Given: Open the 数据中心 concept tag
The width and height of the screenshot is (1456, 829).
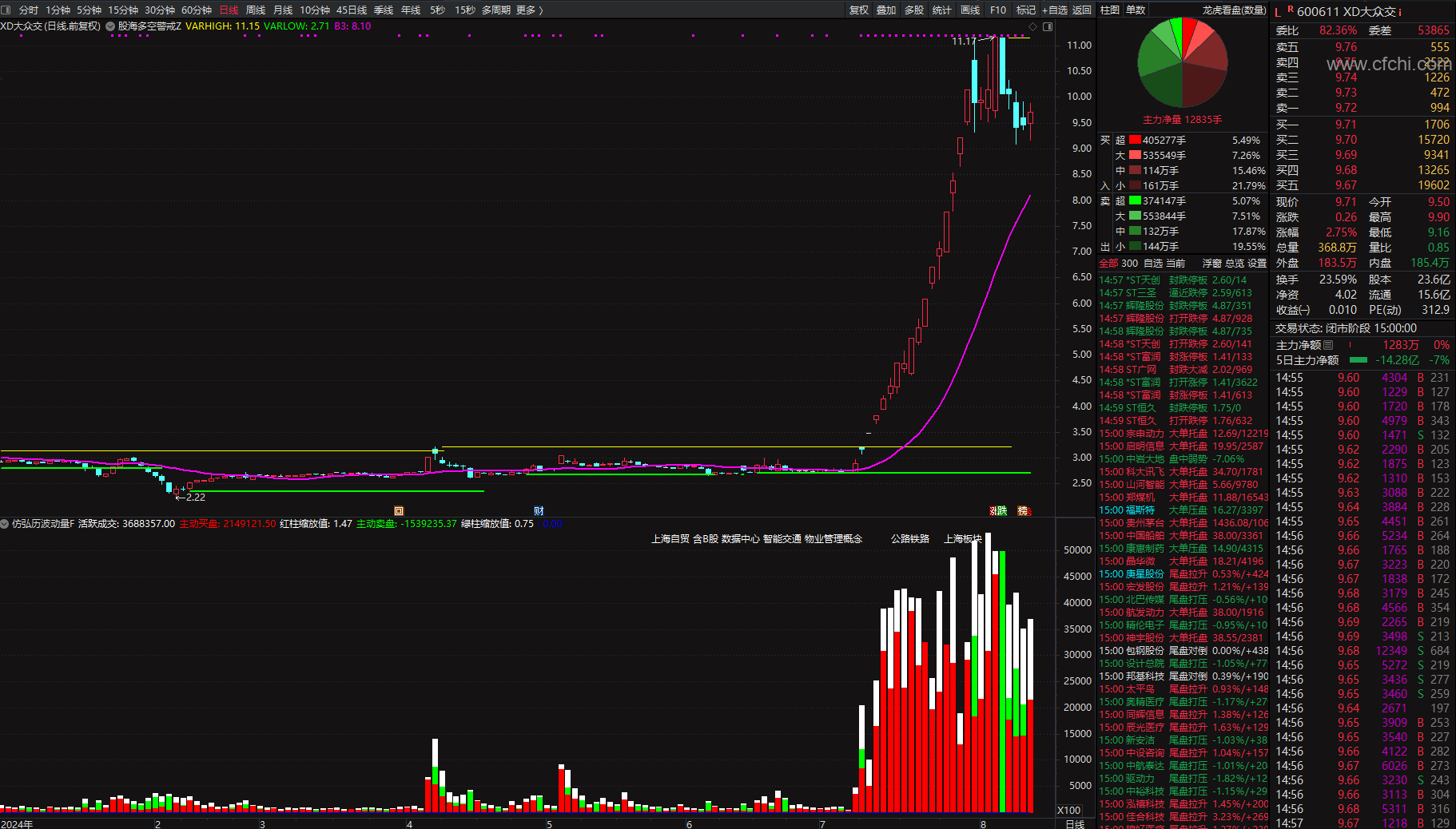Looking at the screenshot, I should [740, 539].
